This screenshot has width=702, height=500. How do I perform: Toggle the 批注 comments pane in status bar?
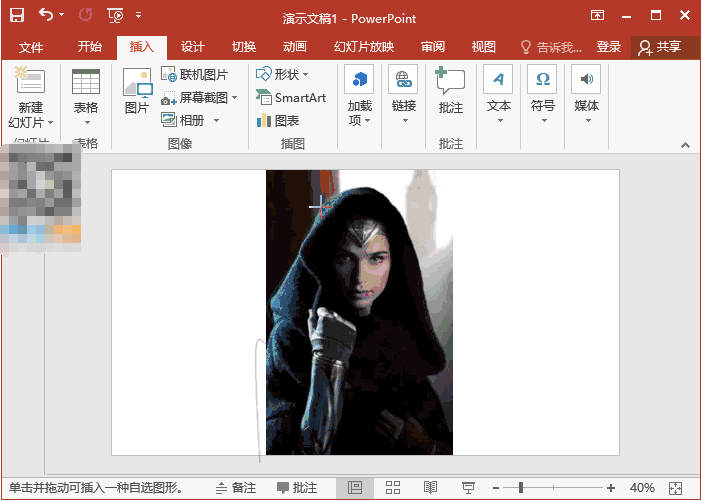297,487
